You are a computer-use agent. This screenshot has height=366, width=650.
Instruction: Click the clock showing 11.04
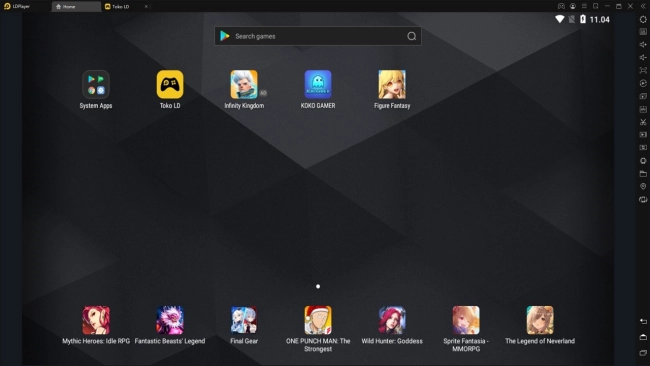599,19
